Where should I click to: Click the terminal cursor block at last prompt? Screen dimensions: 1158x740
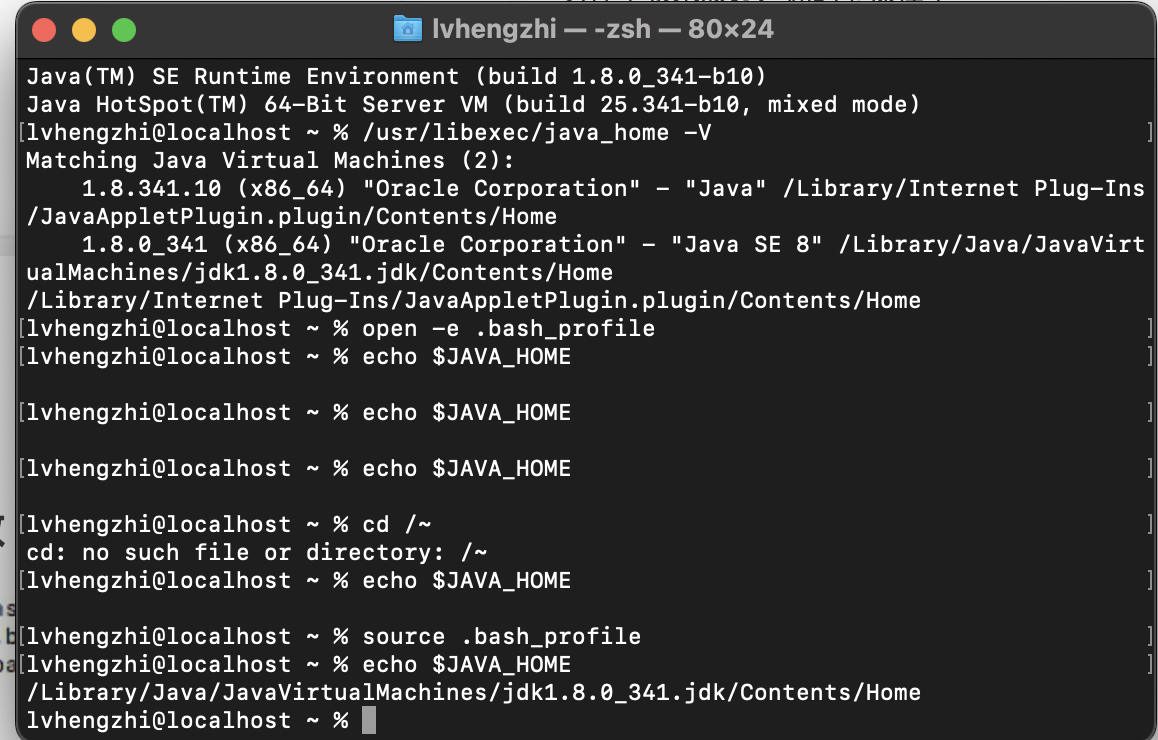pos(369,720)
